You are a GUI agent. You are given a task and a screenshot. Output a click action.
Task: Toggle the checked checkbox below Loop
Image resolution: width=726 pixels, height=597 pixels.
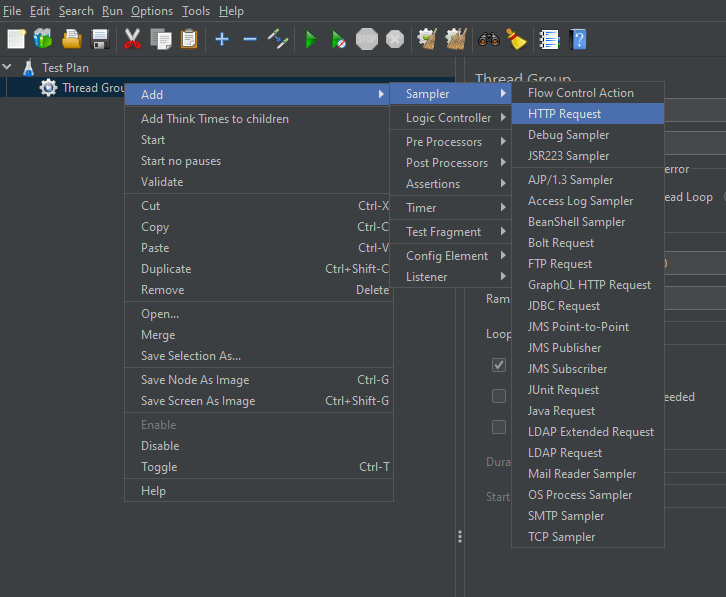point(499,365)
